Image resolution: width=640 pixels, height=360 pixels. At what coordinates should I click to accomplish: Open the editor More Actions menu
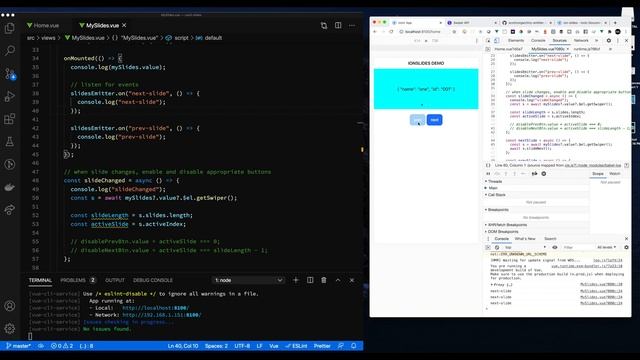click(352, 25)
